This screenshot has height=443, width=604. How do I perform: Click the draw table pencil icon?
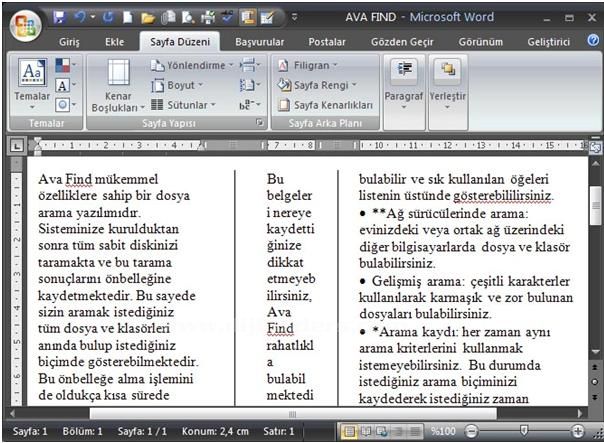tap(267, 17)
